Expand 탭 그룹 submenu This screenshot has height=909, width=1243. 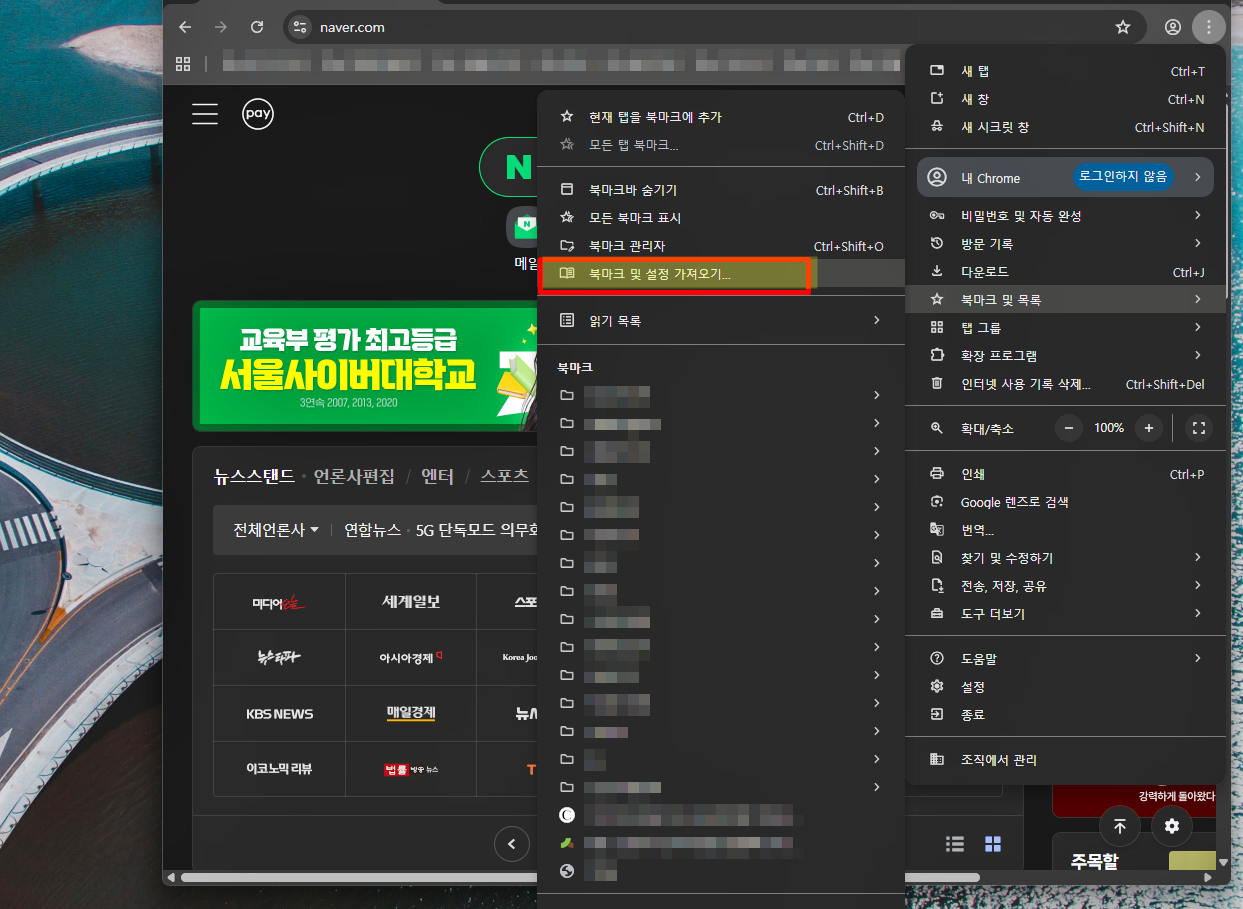point(1067,328)
